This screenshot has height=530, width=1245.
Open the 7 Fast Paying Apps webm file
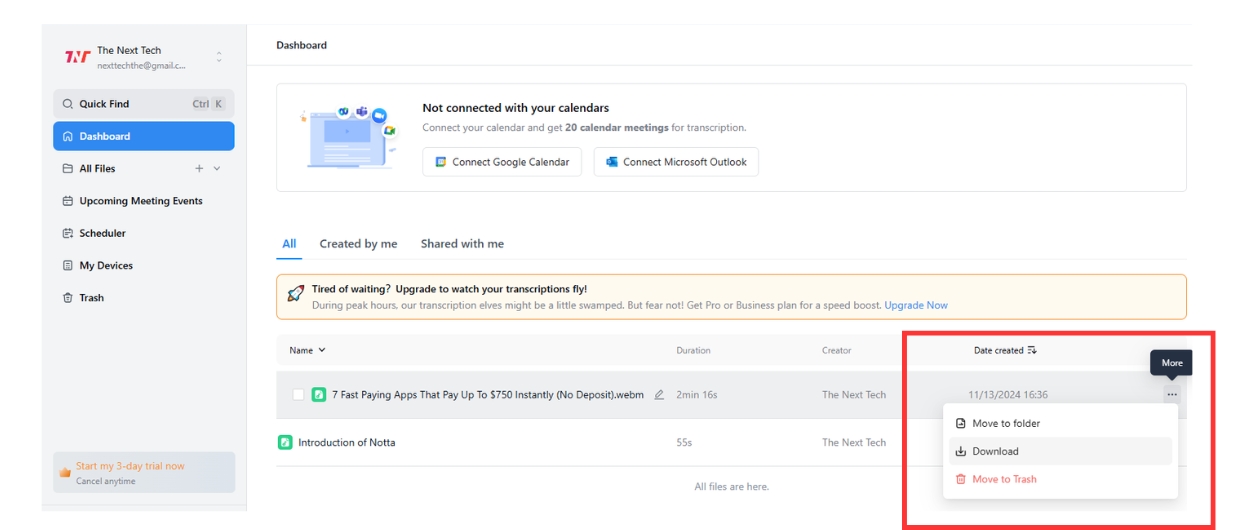[x=488, y=395]
